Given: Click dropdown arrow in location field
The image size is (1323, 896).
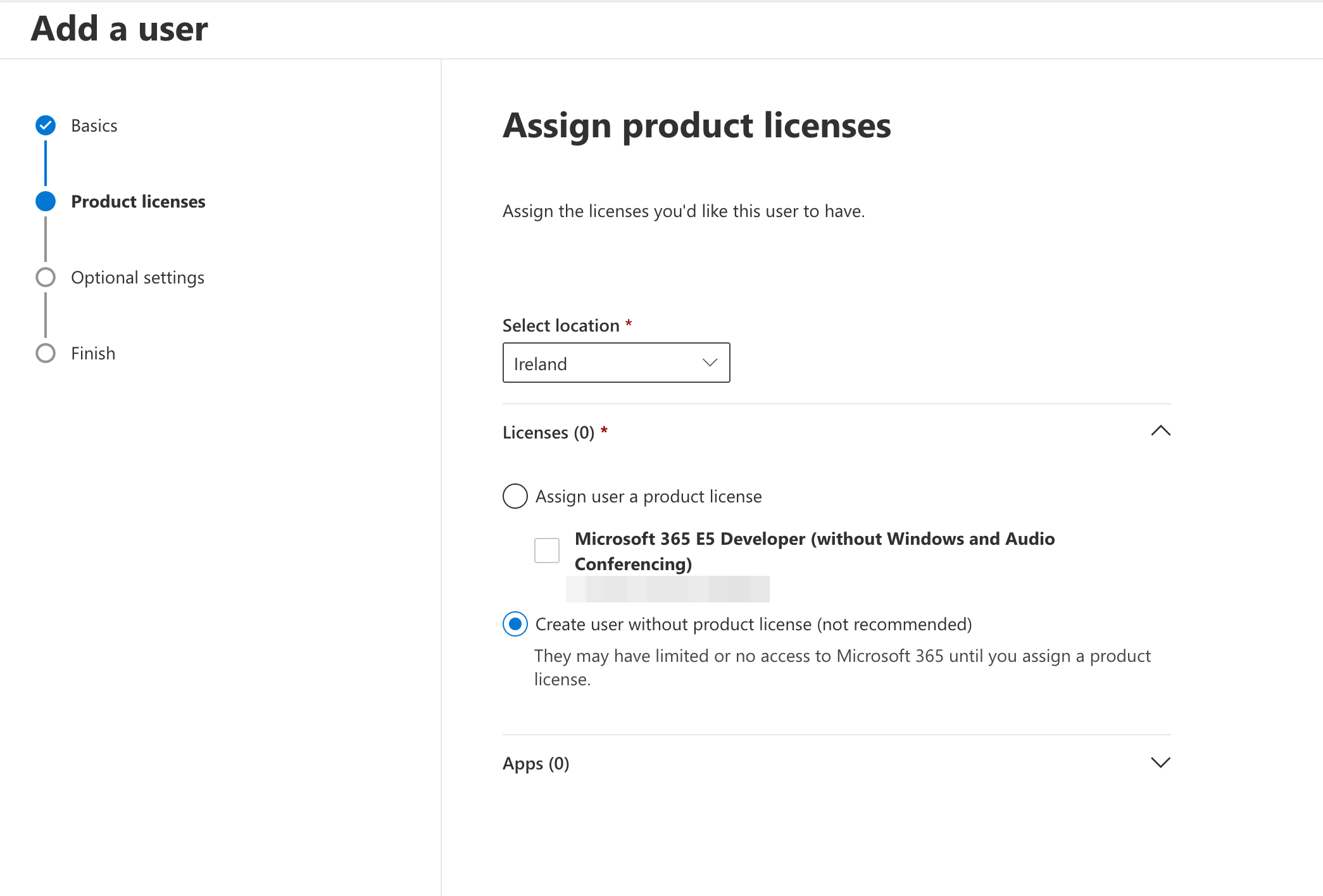Looking at the screenshot, I should tap(710, 363).
